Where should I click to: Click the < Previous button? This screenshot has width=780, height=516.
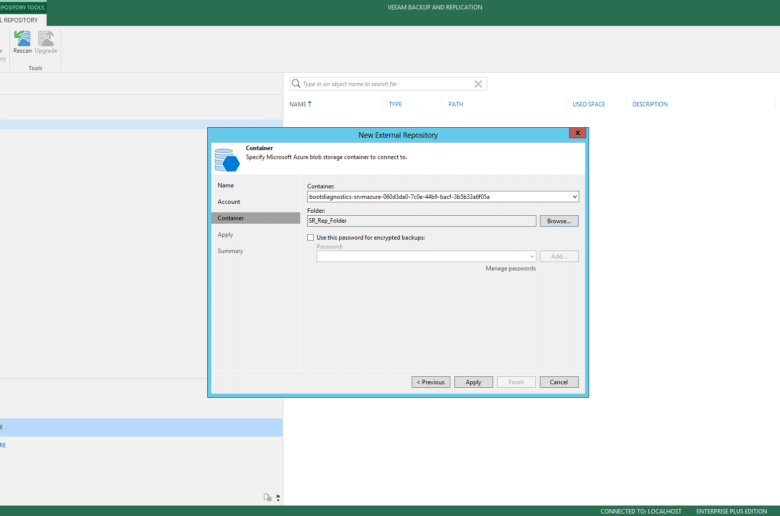(431, 382)
